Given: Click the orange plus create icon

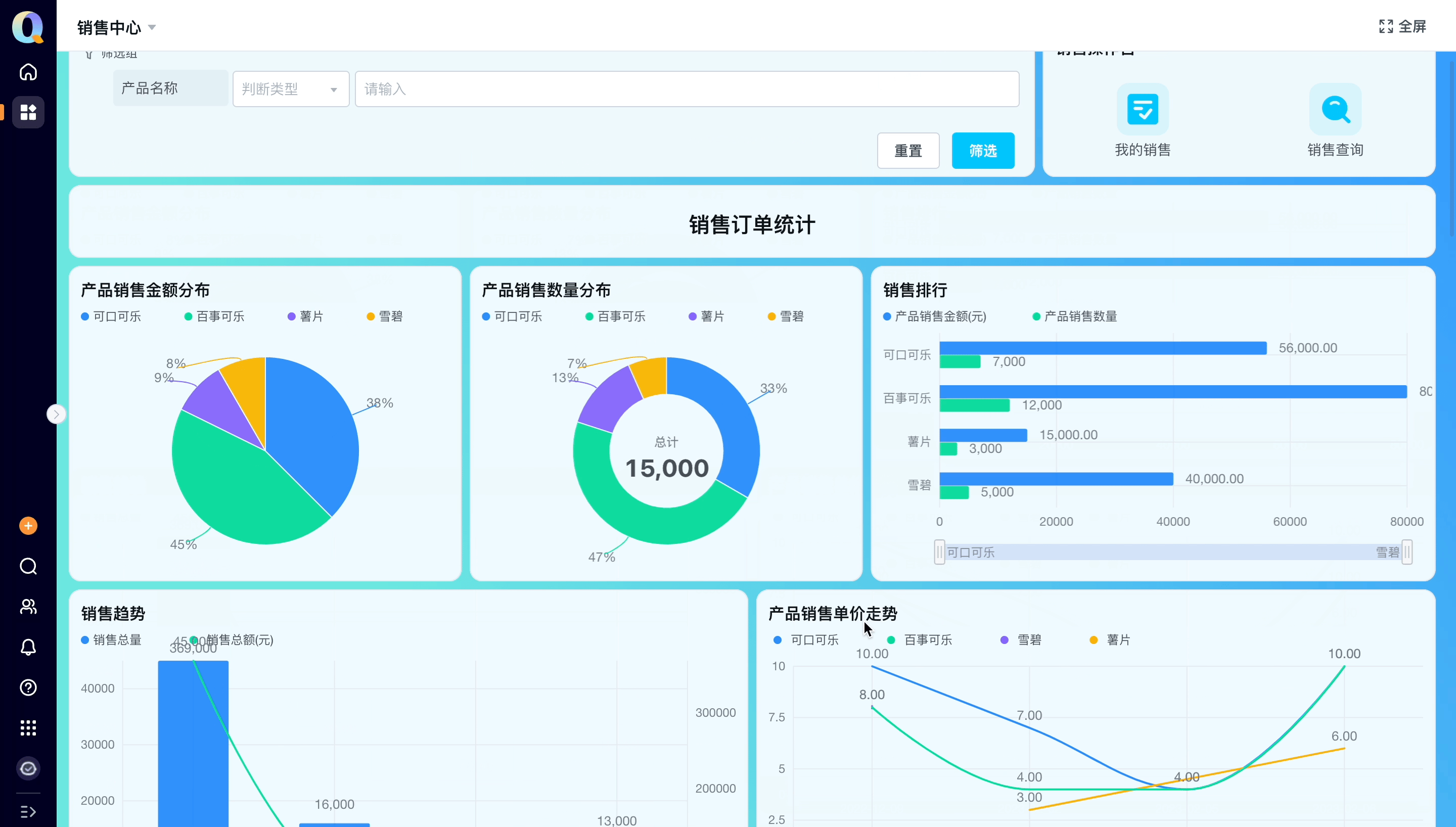Looking at the screenshot, I should (28, 526).
